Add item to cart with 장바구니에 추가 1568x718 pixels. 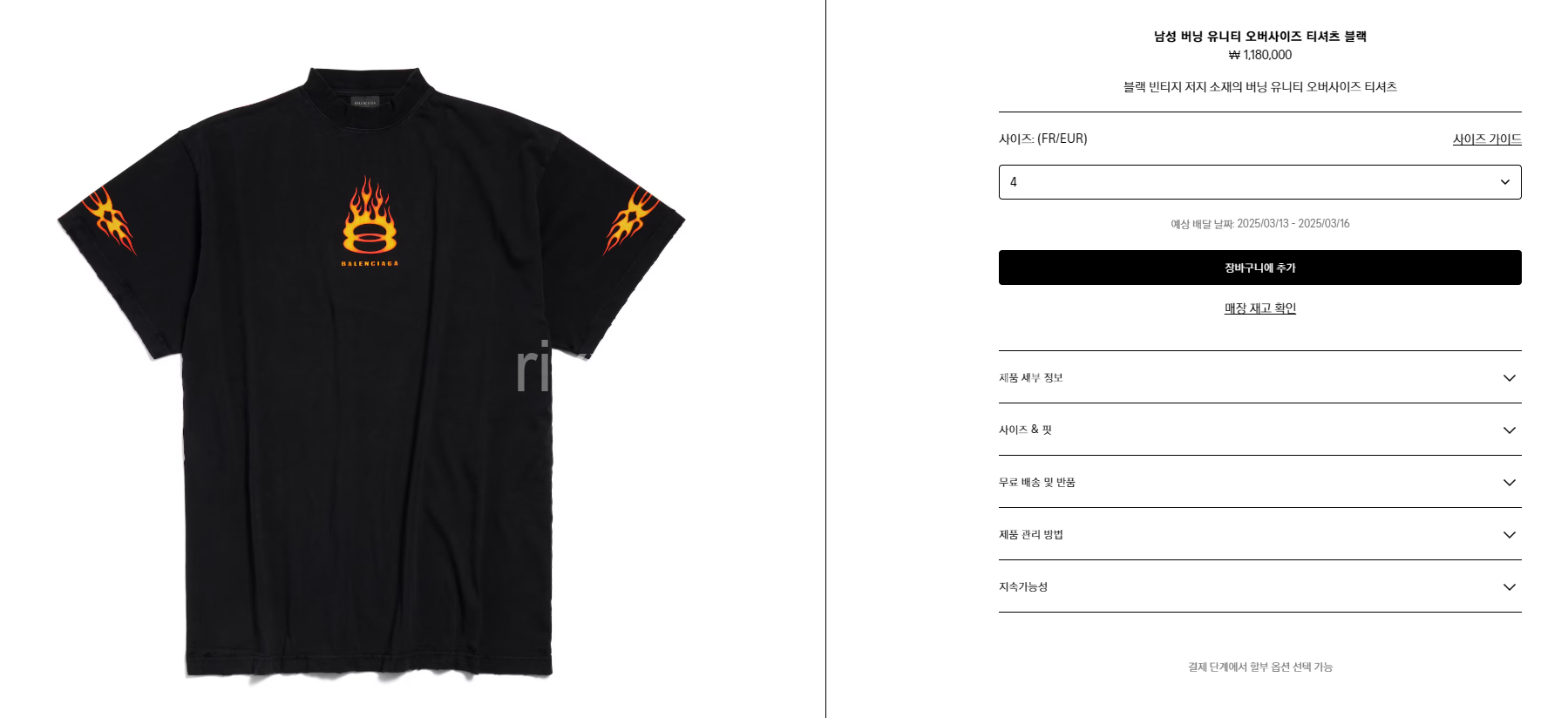1259,268
